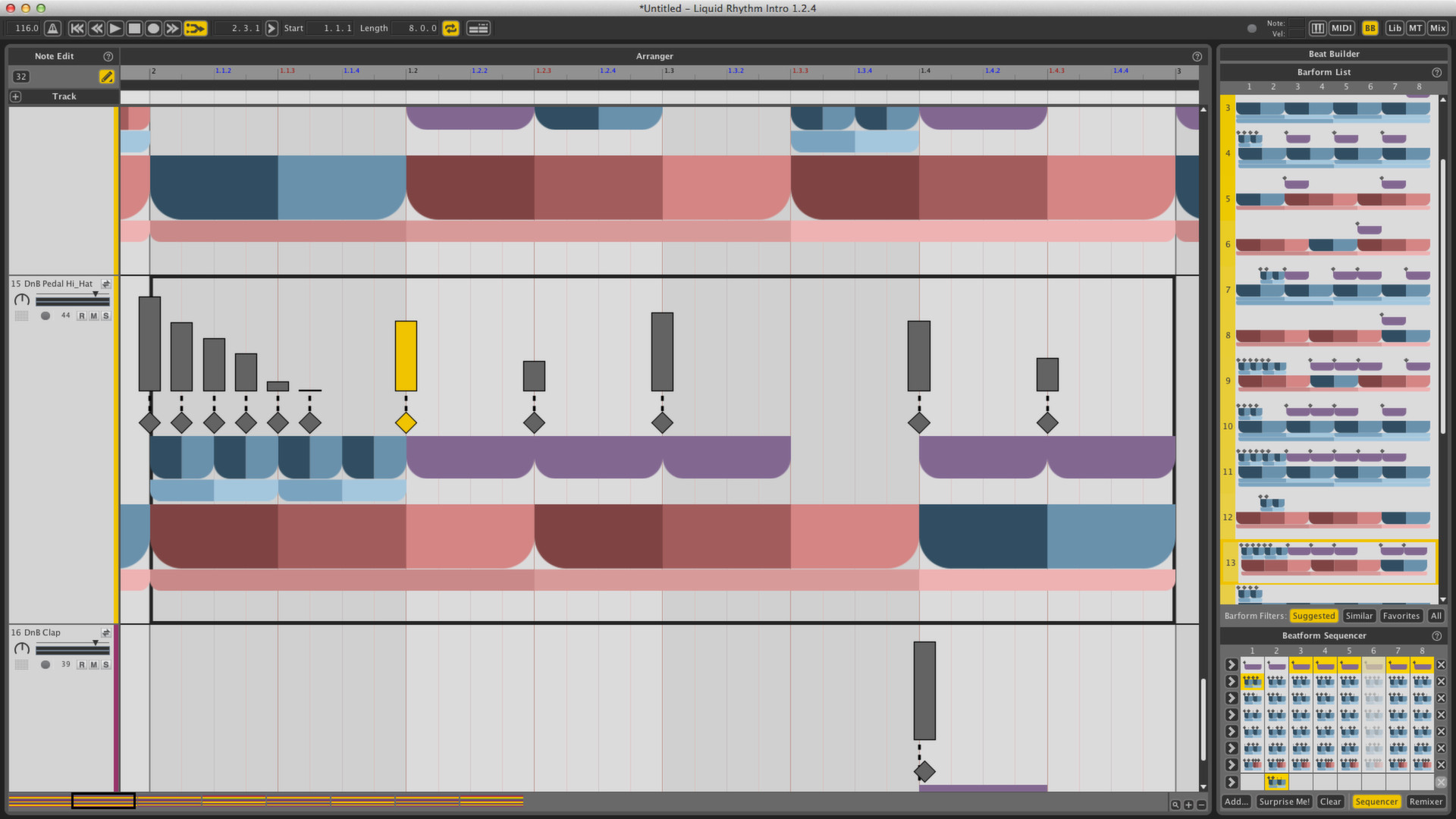1456x819 pixels.
Task: Expand the first Beatform Sequencer row arrow
Action: [1231, 664]
